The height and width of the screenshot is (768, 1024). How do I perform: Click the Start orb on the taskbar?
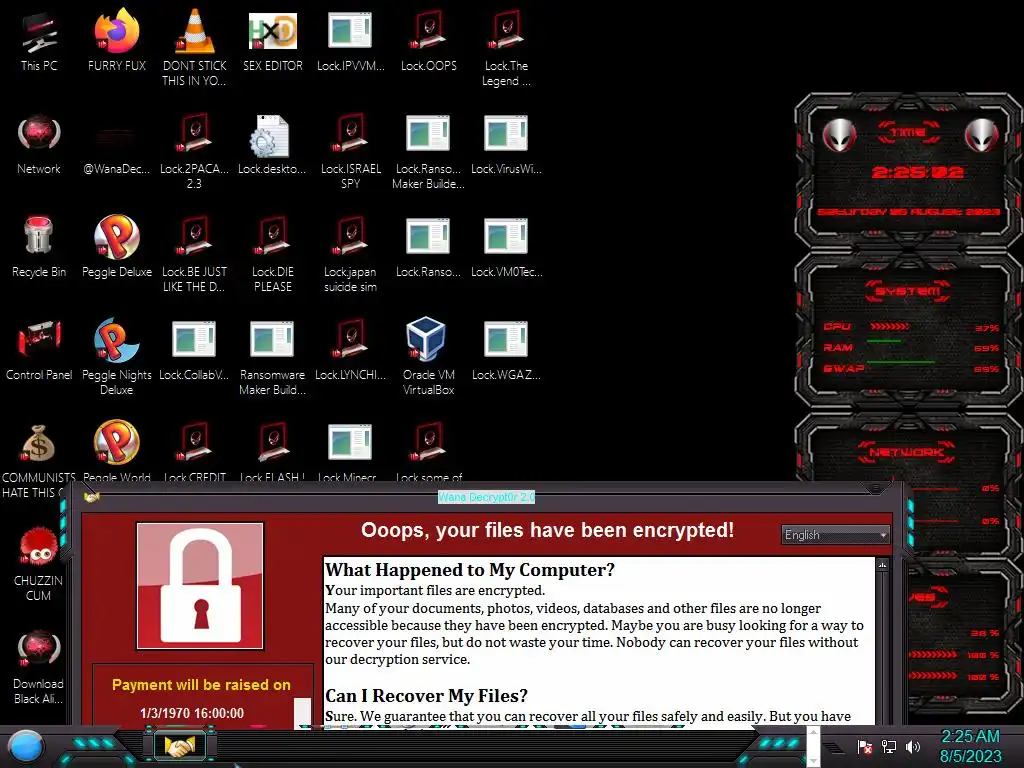click(x=26, y=748)
